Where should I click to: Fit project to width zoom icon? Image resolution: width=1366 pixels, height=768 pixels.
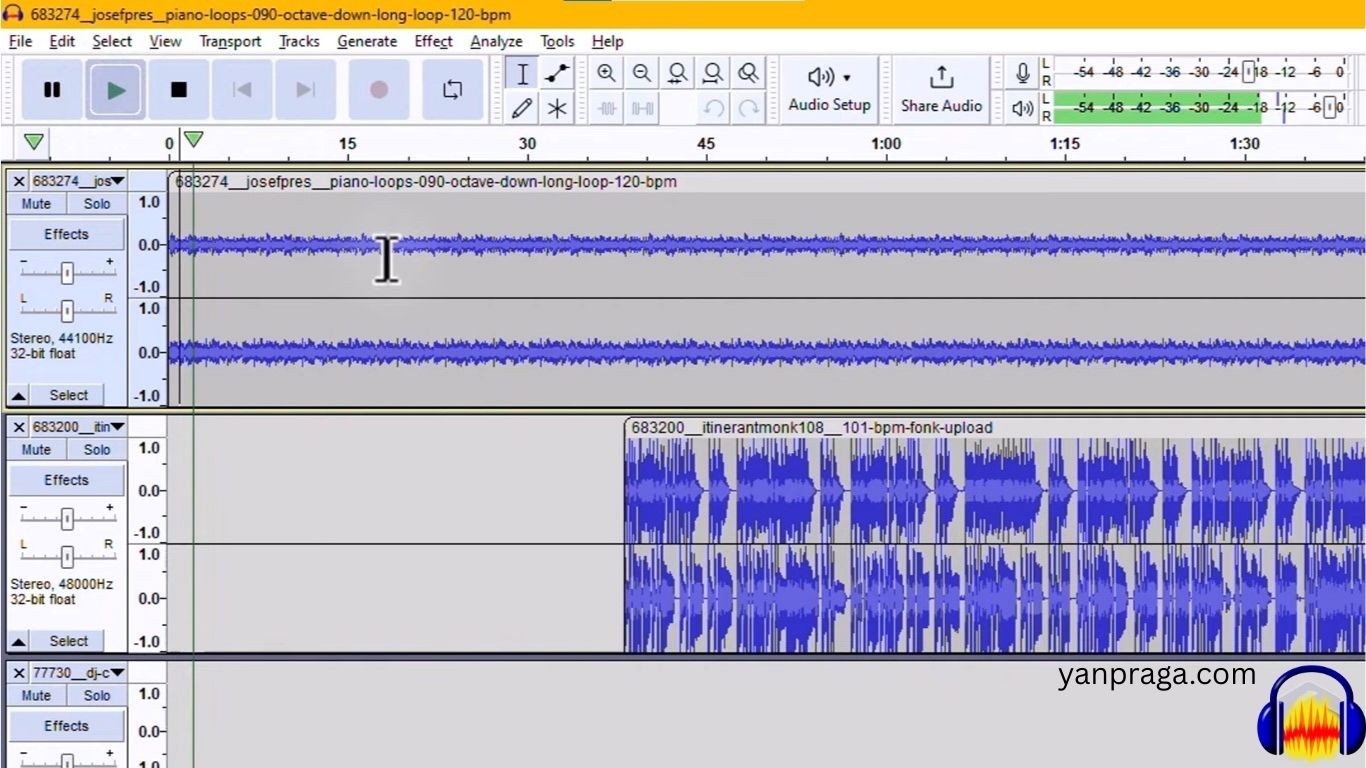click(x=713, y=73)
